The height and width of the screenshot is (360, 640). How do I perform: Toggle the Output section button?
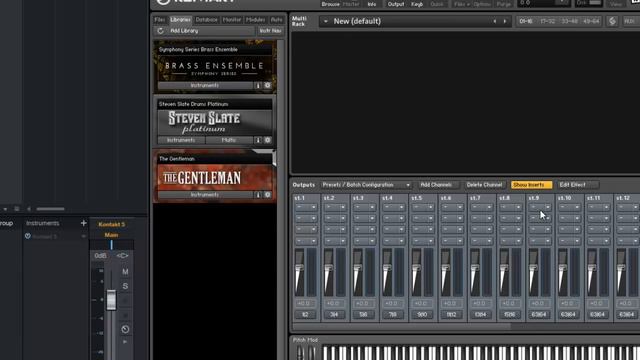coord(396,4)
